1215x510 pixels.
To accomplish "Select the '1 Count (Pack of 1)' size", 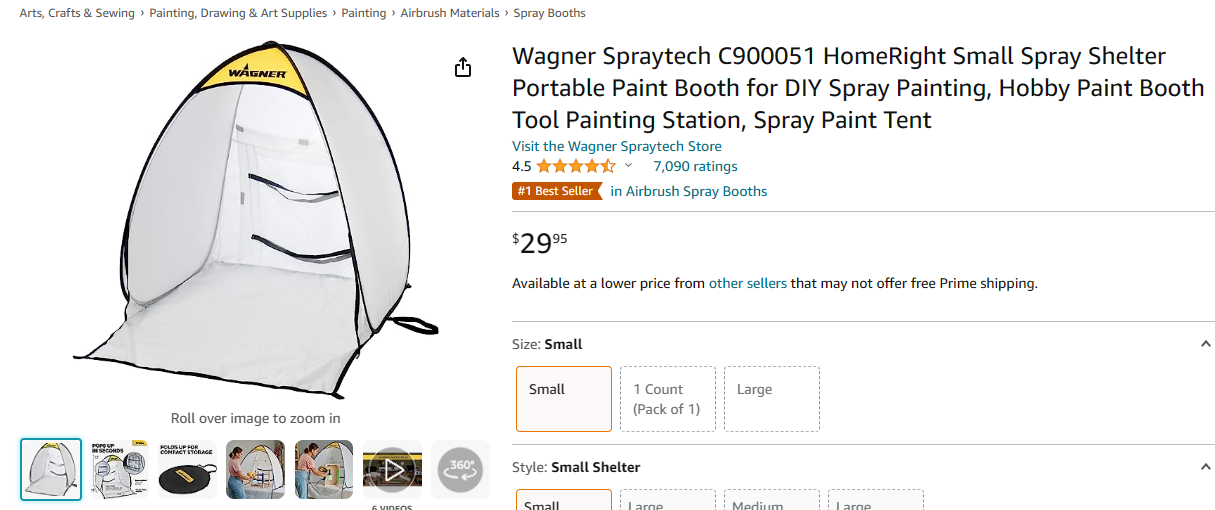I will 667,398.
